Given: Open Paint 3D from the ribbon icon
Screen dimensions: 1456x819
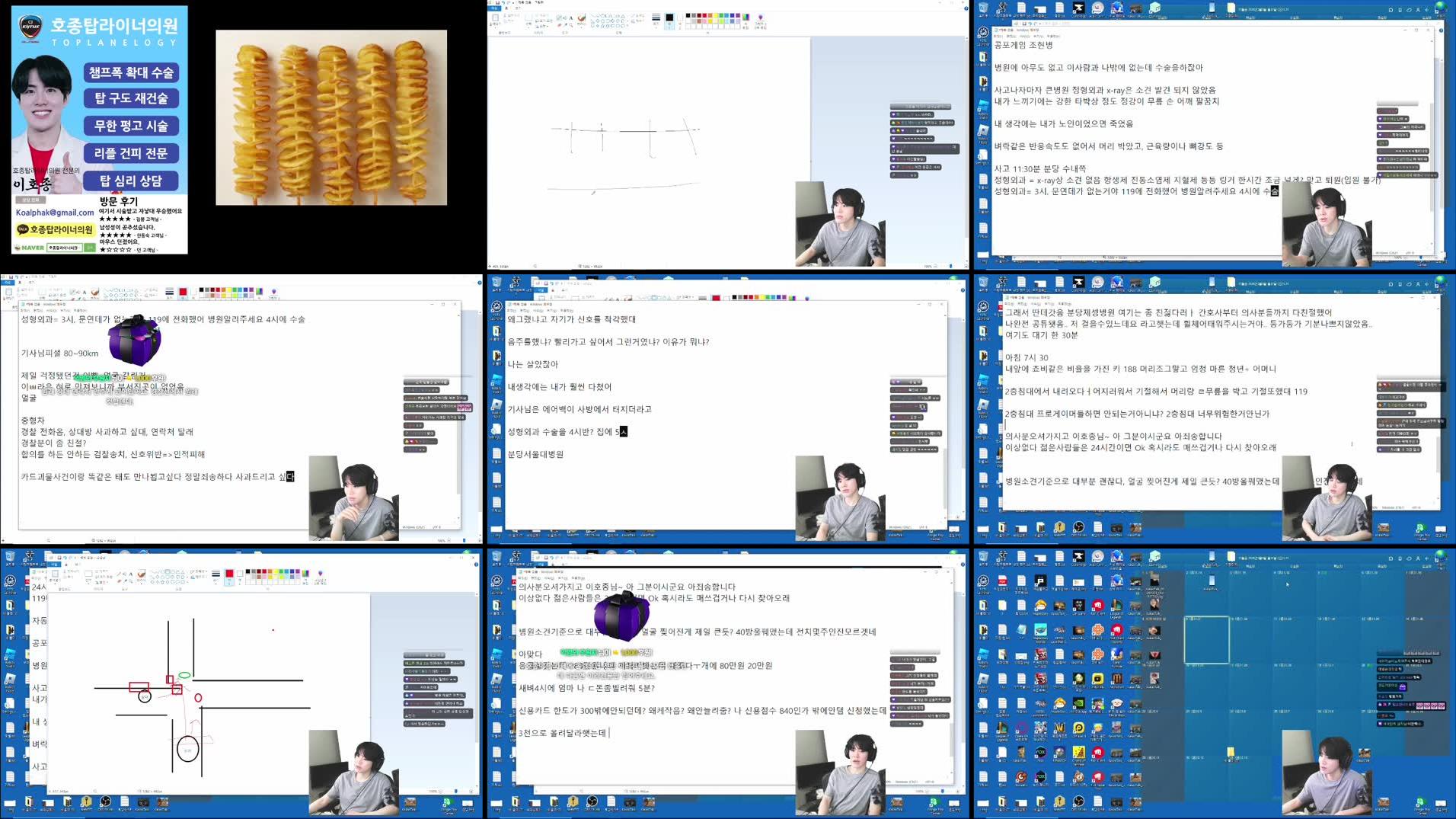Looking at the screenshot, I should (x=758, y=18).
